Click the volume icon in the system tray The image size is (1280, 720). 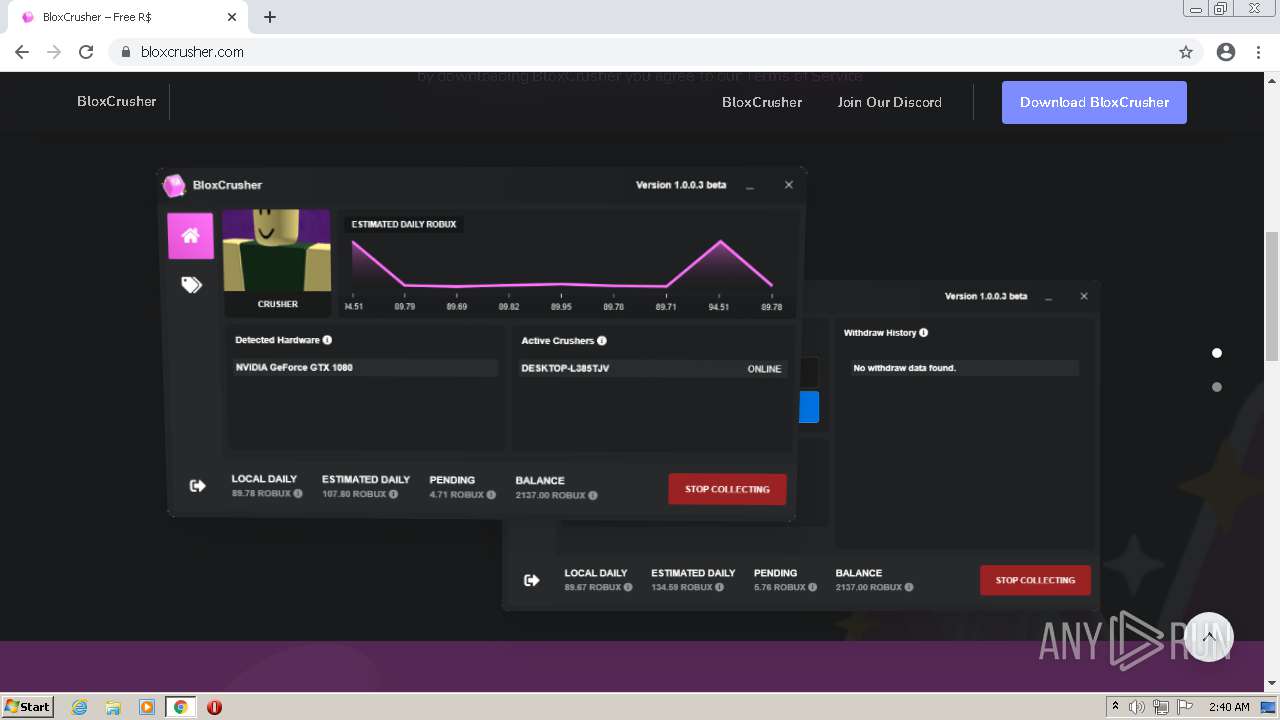pyautogui.click(x=1137, y=707)
